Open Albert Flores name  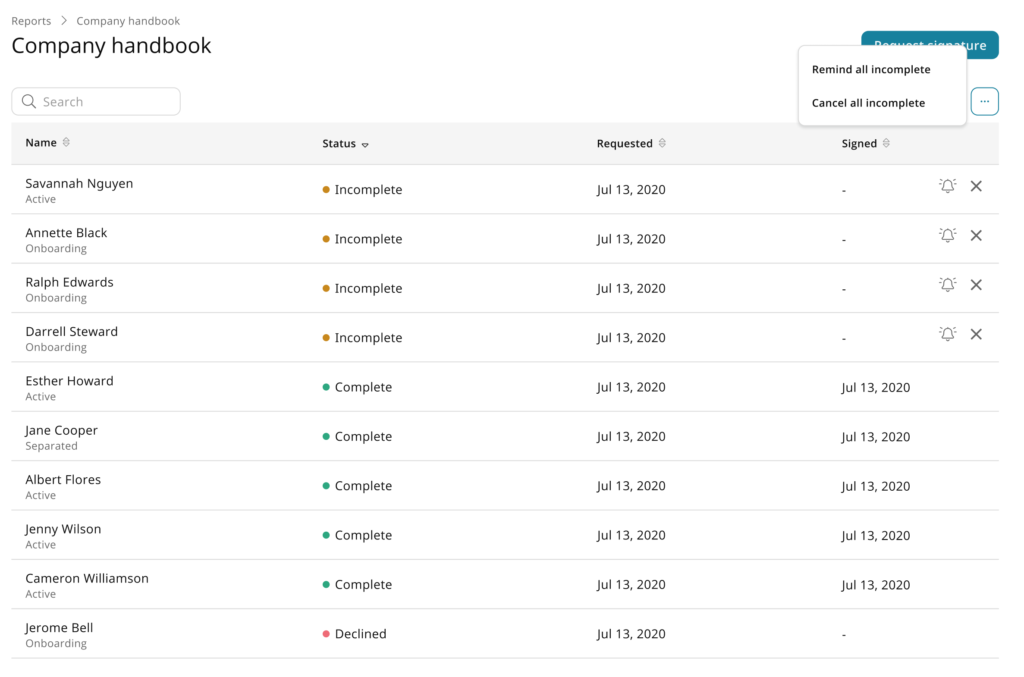point(63,479)
